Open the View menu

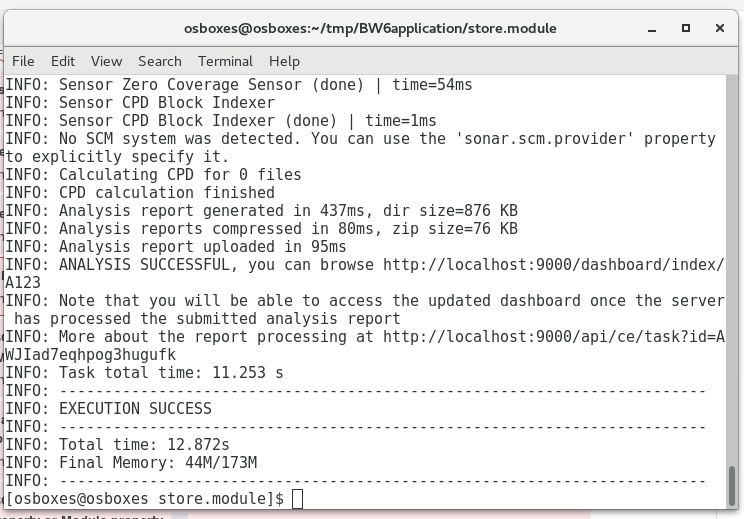click(x=106, y=61)
